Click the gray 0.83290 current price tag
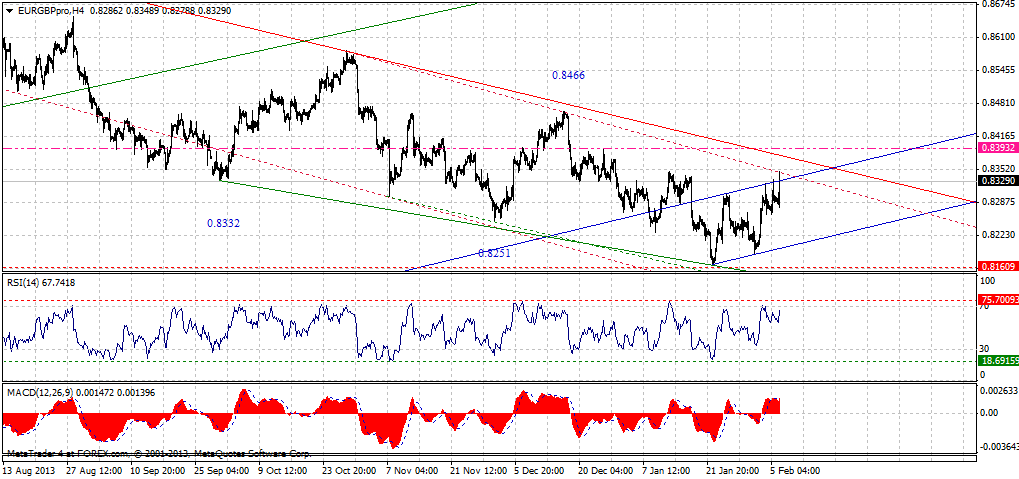The width and height of the screenshot is (1019, 479). pos(998,181)
